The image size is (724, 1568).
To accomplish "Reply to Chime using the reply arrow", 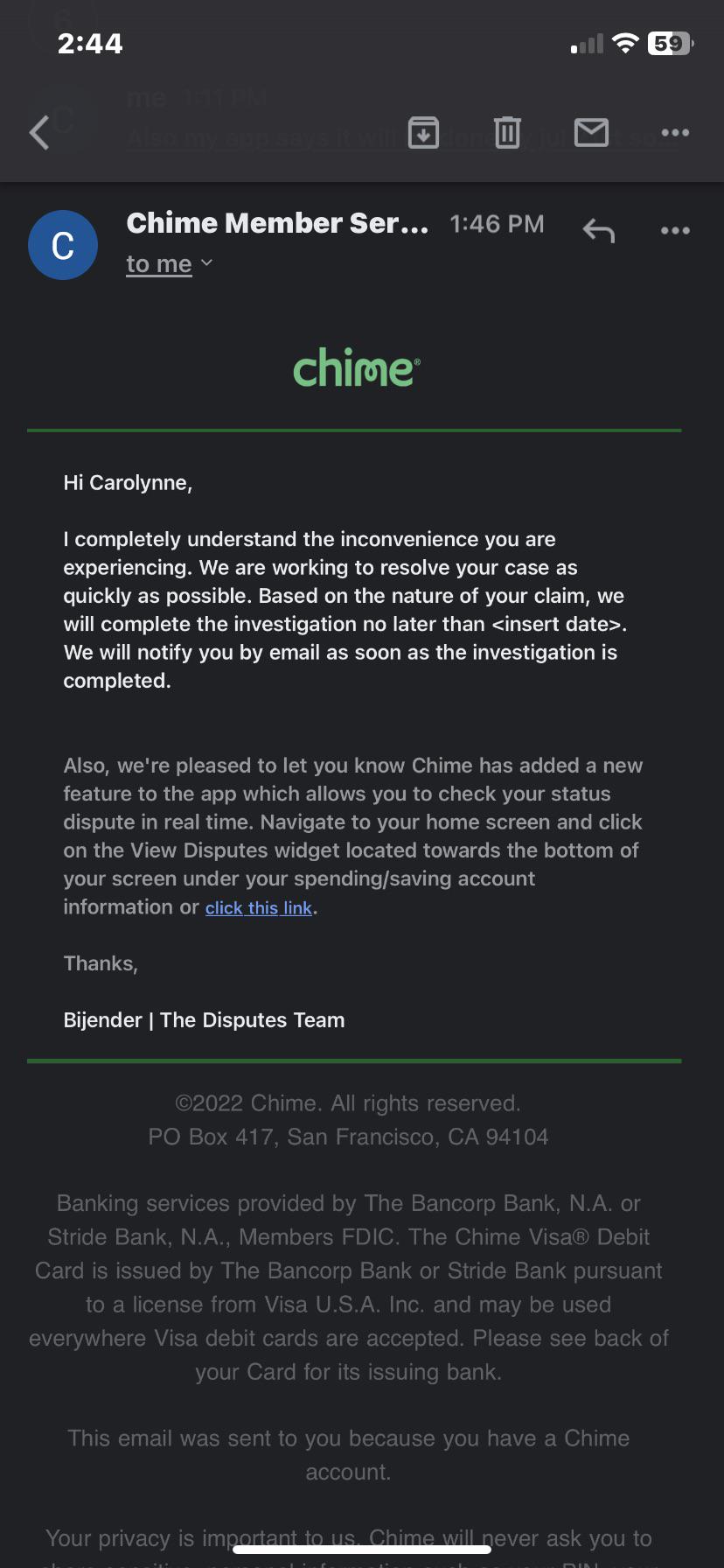I will tap(599, 231).
